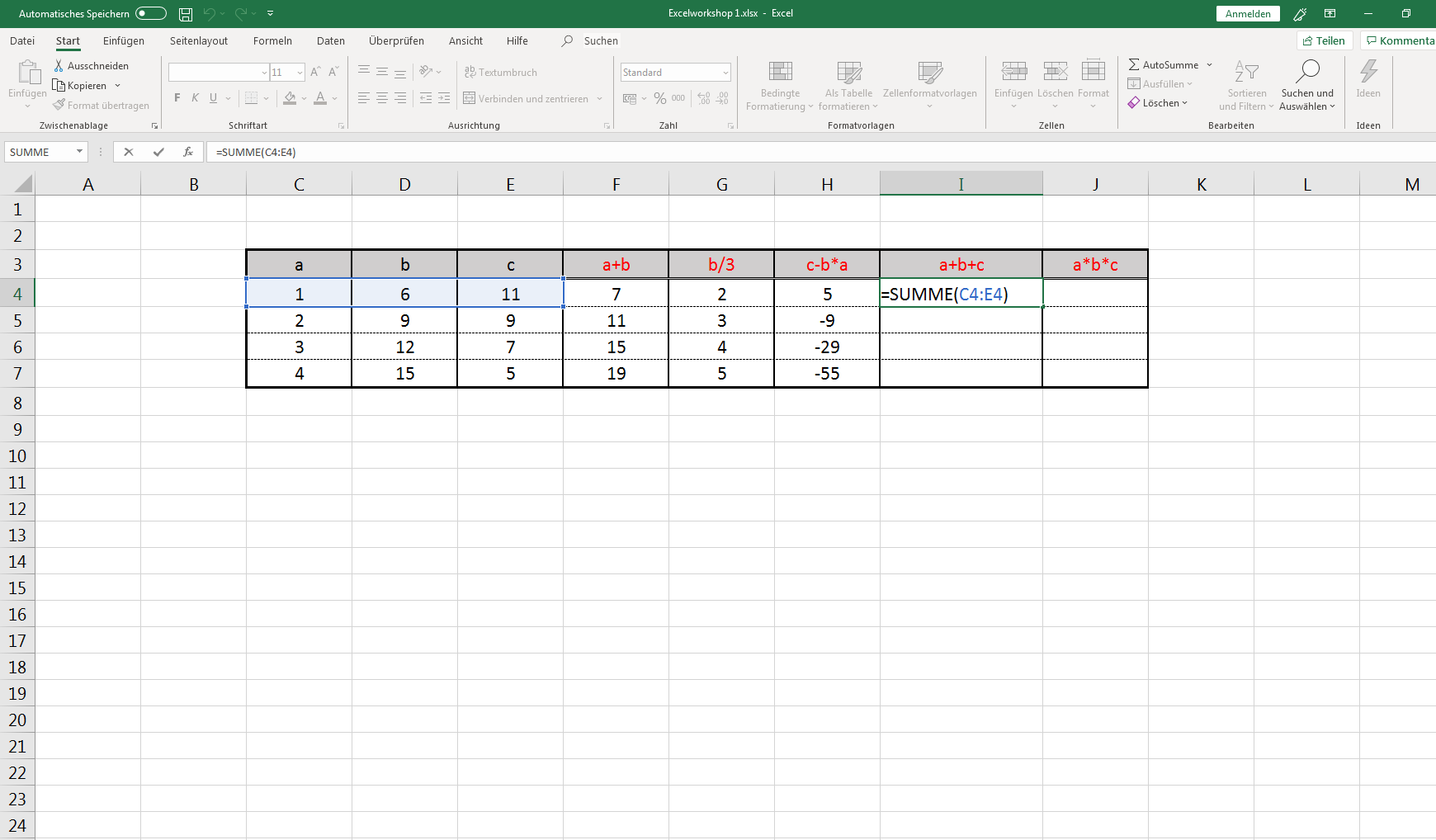The width and height of the screenshot is (1436, 840).
Task: Cancel formula with X button
Action: pos(129,152)
